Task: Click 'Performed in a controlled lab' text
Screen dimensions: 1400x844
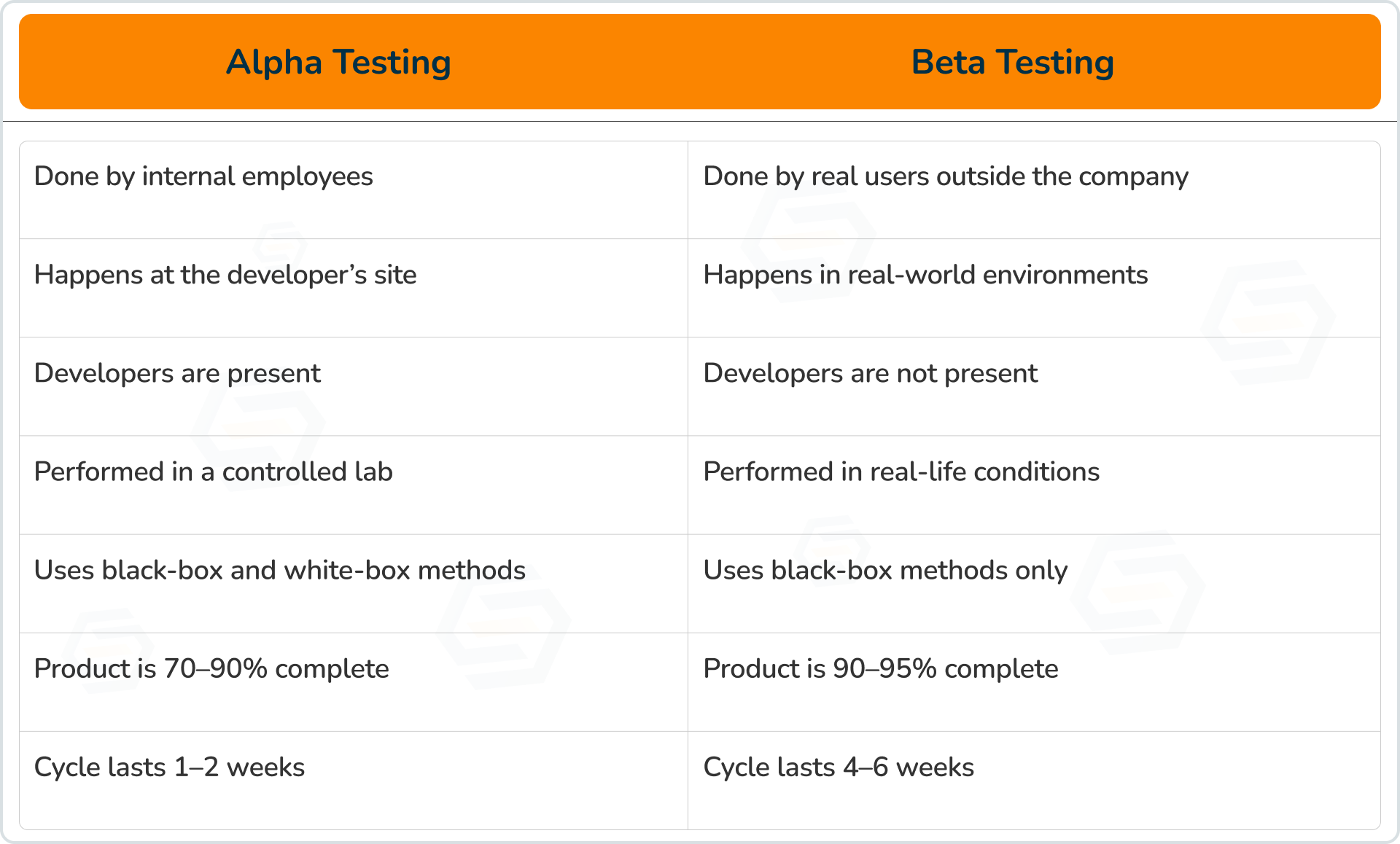Action: (x=213, y=472)
